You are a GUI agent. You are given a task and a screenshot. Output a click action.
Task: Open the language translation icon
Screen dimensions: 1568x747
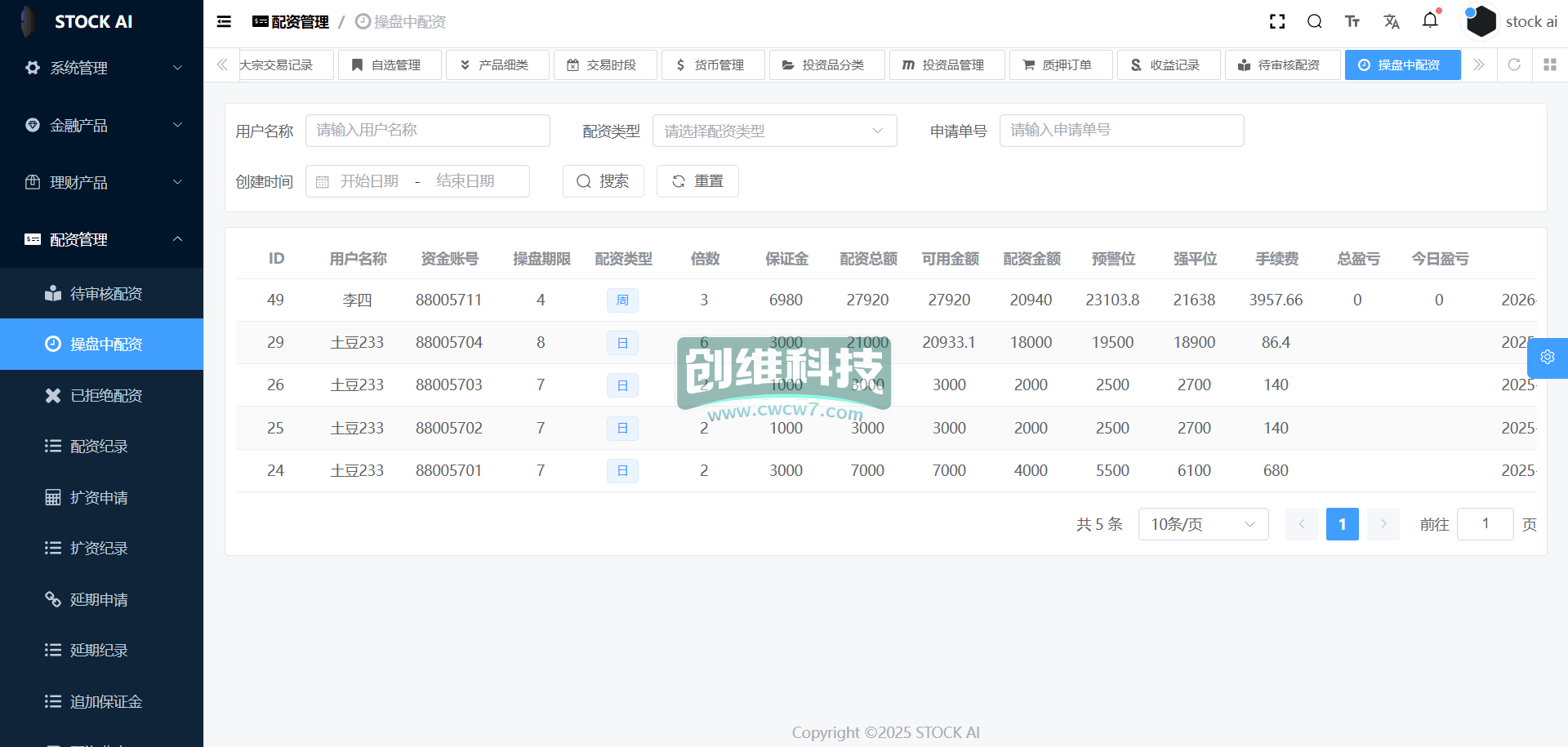(1392, 22)
